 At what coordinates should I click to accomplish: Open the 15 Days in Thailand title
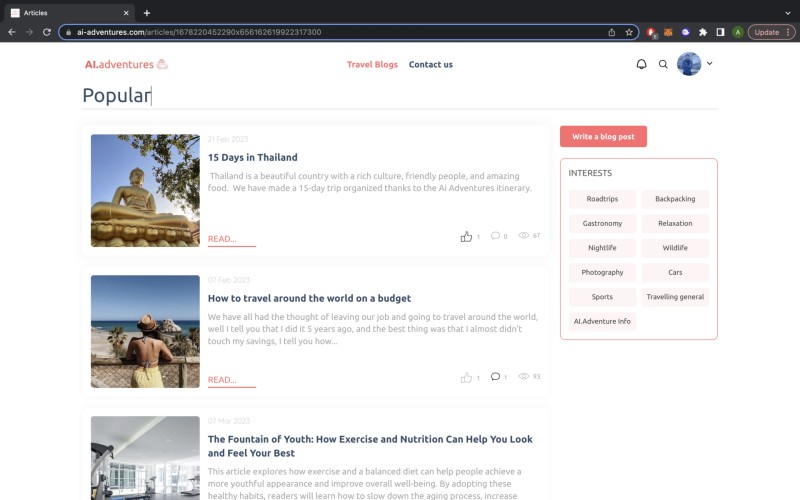point(253,157)
